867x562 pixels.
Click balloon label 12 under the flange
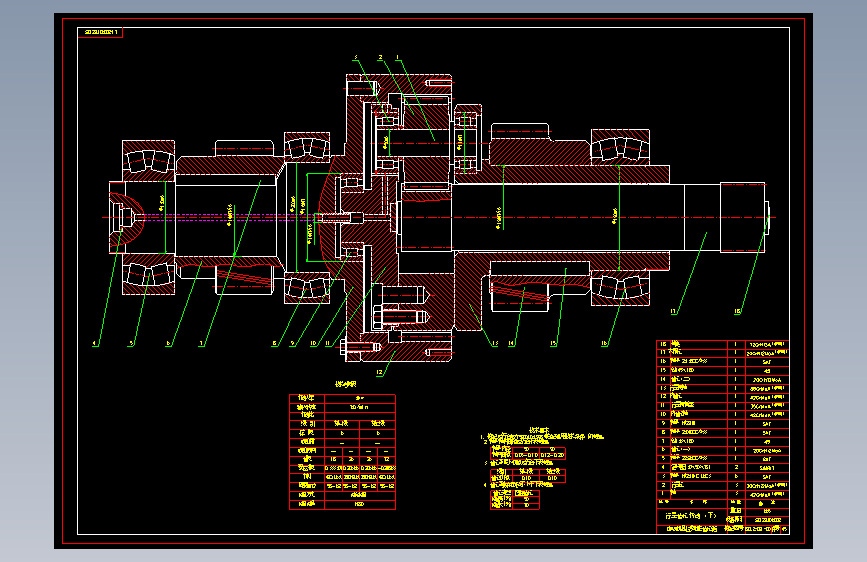[x=379, y=372]
